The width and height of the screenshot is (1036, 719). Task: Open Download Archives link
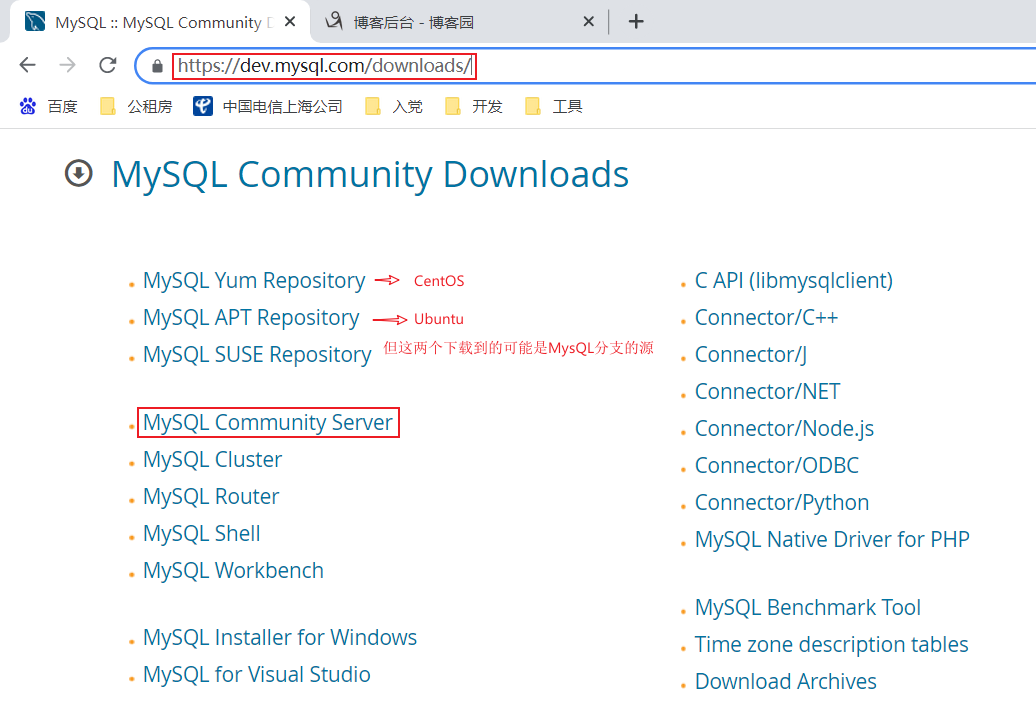point(786,681)
